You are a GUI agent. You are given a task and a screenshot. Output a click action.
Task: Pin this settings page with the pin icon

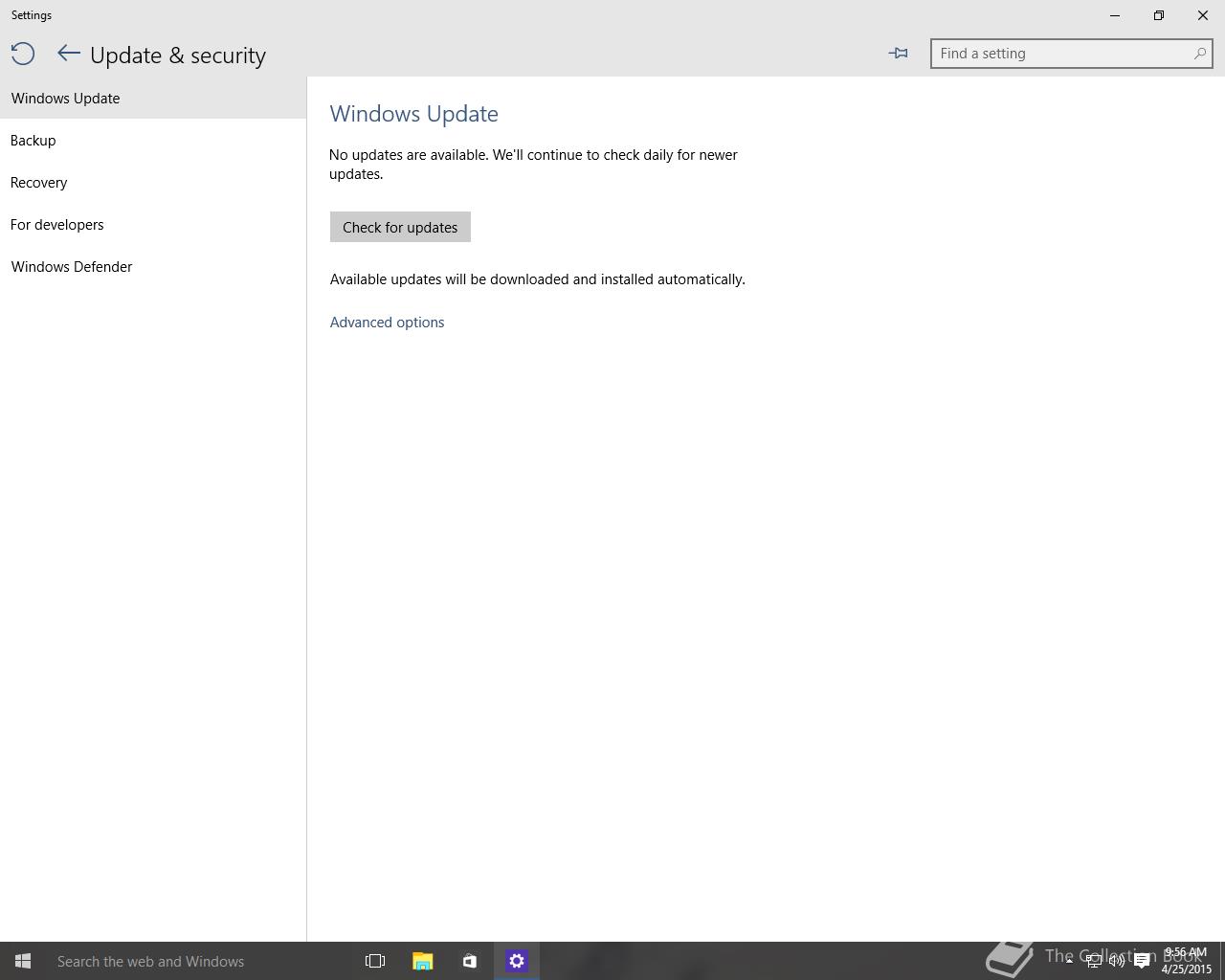(898, 54)
